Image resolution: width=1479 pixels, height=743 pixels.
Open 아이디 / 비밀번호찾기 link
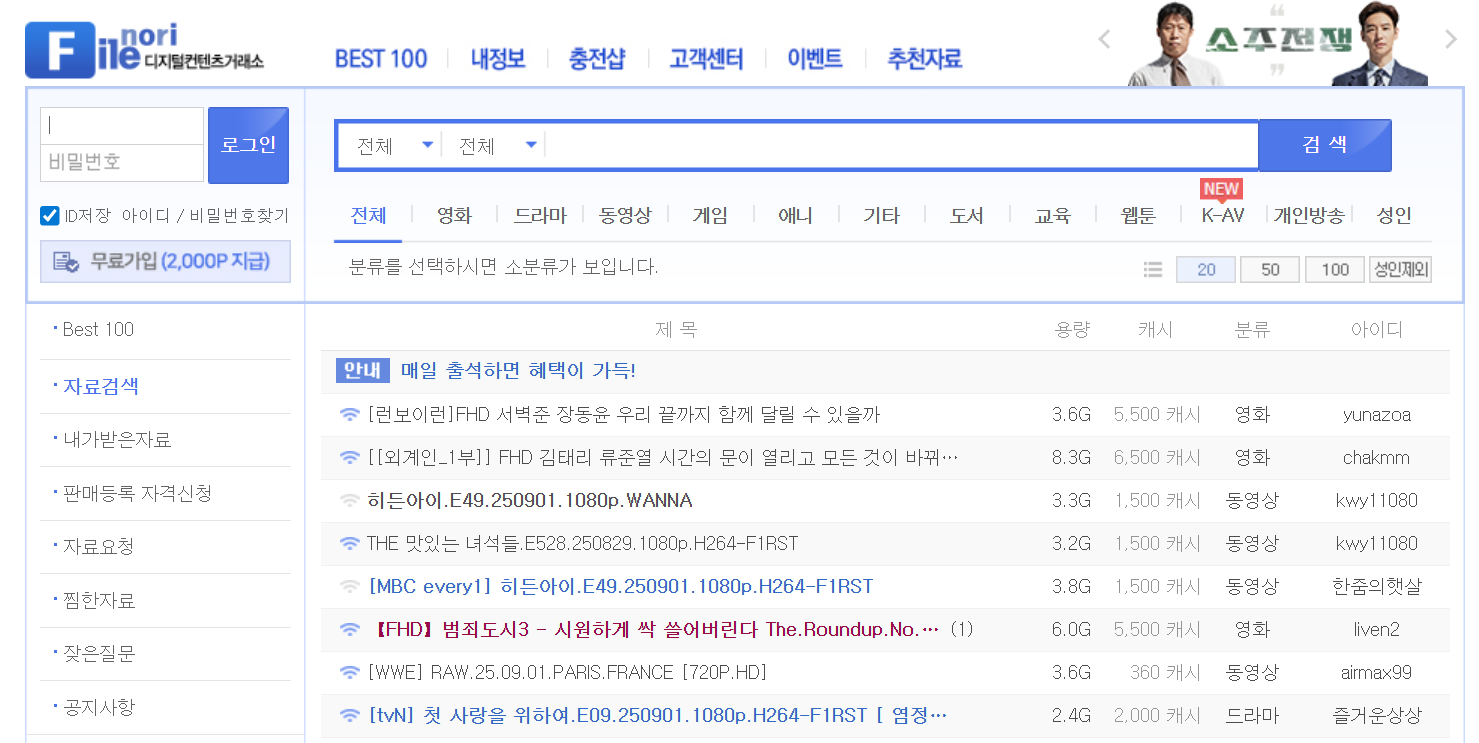tap(205, 216)
